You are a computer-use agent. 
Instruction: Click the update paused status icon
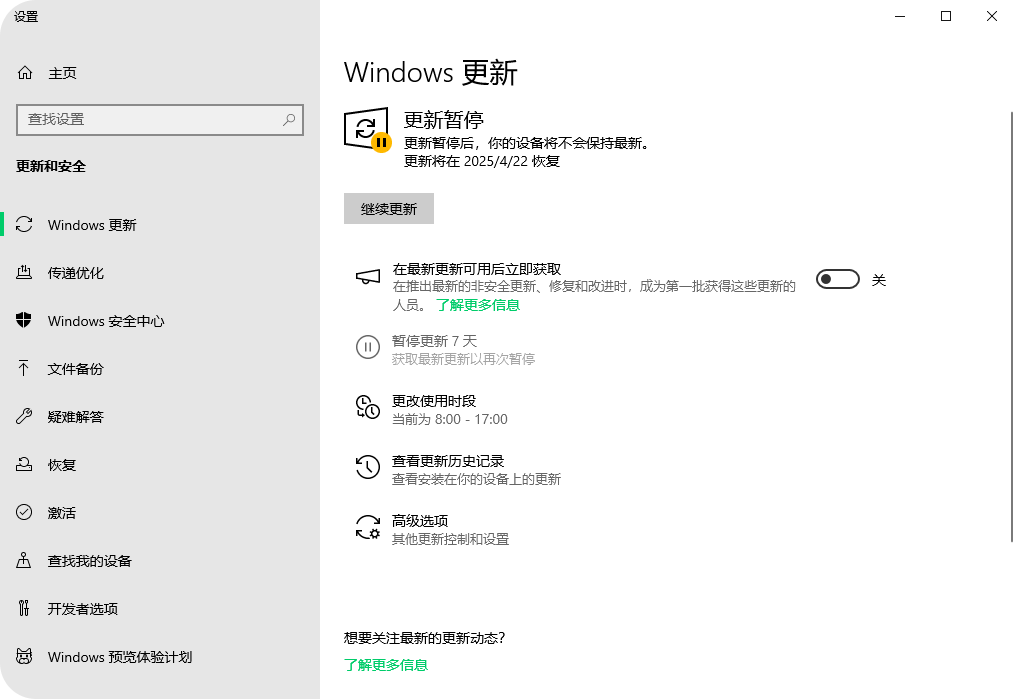click(x=367, y=129)
